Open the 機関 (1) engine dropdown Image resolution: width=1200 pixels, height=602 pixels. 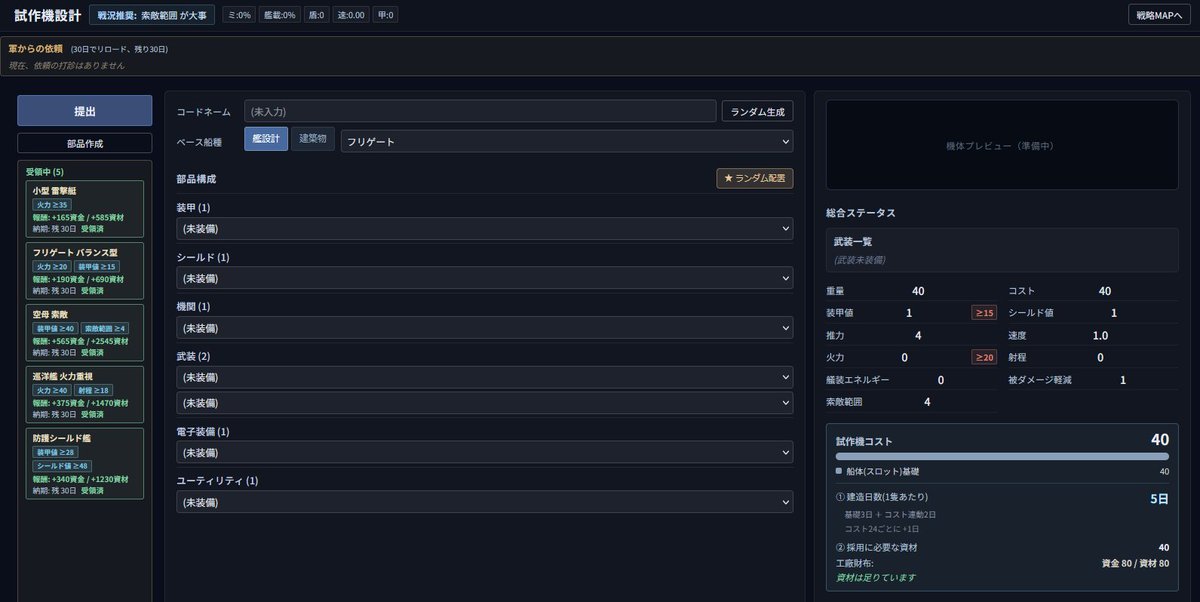(x=485, y=328)
